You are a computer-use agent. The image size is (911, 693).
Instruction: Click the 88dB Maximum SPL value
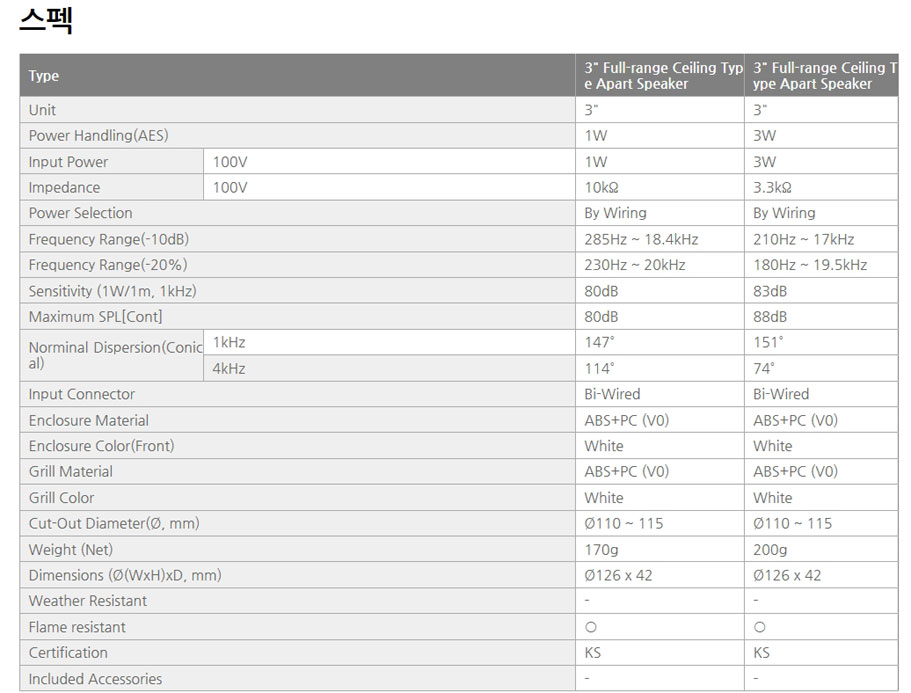tap(770, 317)
